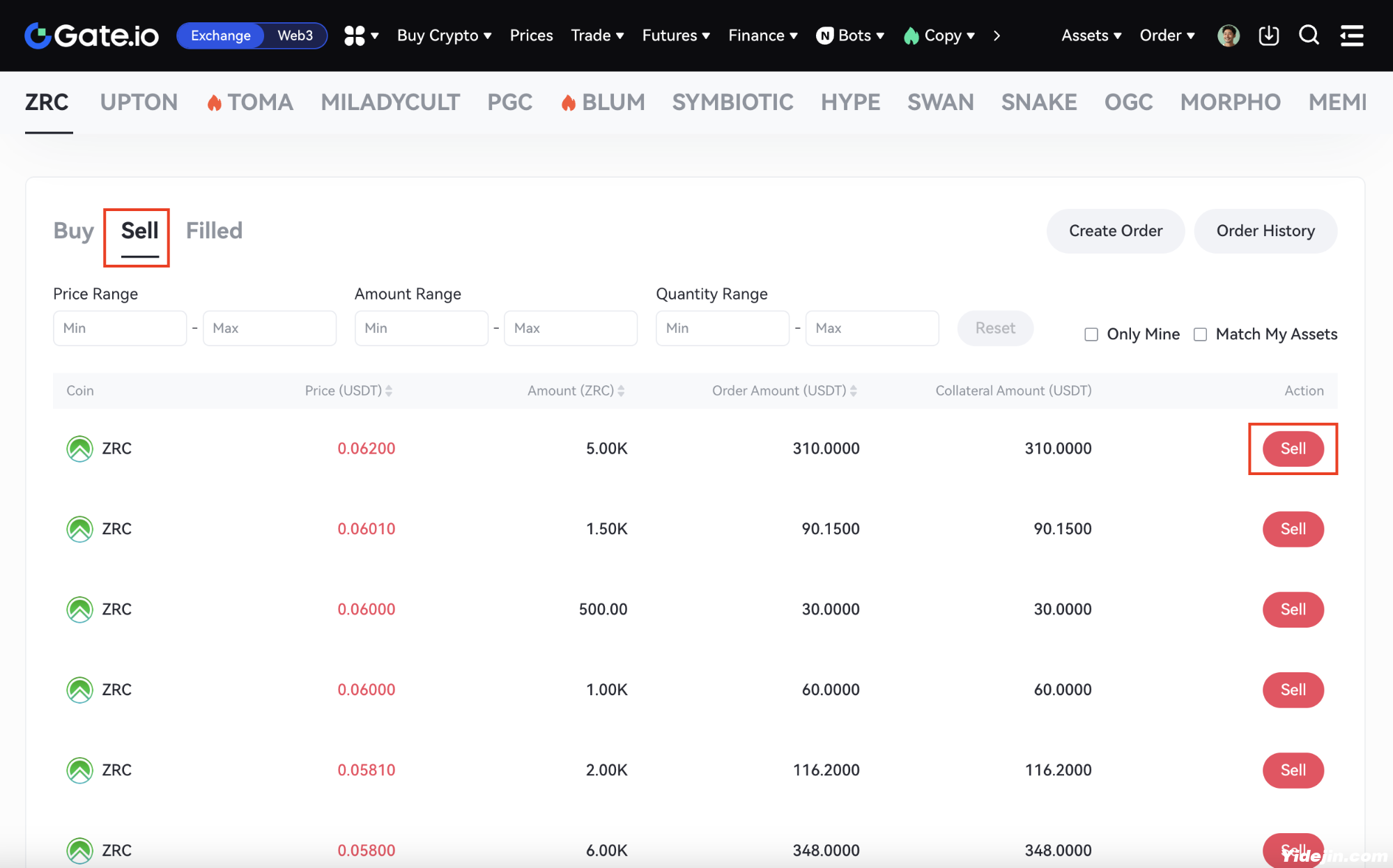The height and width of the screenshot is (868, 1393).
Task: Select the OGC token tab
Action: [x=1128, y=102]
